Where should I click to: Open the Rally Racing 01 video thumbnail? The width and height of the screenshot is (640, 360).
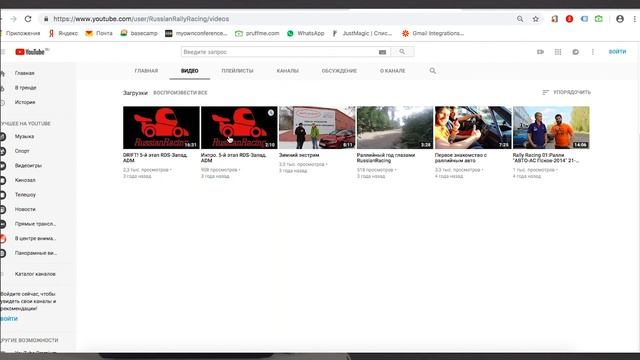[x=551, y=127]
